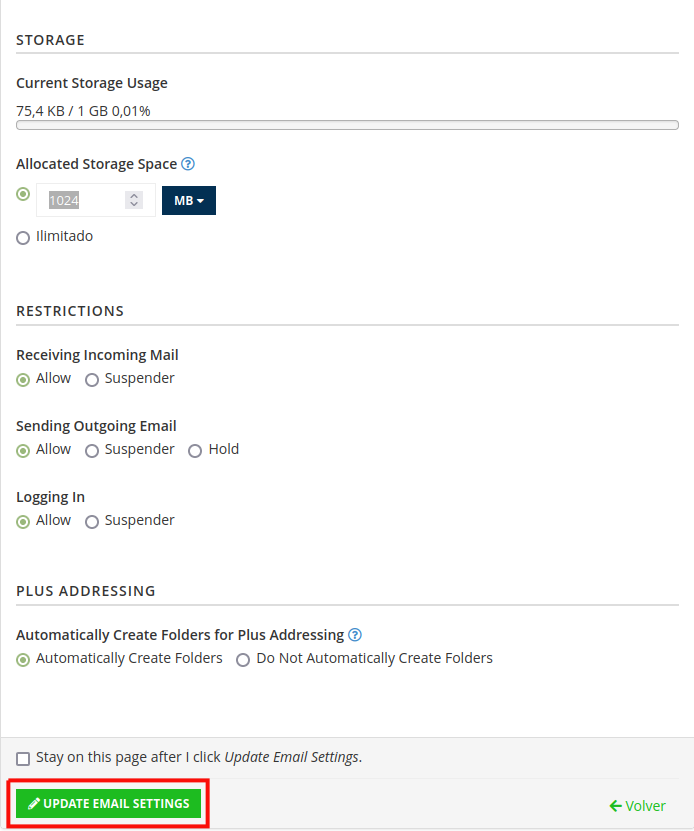Follow the Volver back link
This screenshot has width=694, height=831.
(x=638, y=806)
